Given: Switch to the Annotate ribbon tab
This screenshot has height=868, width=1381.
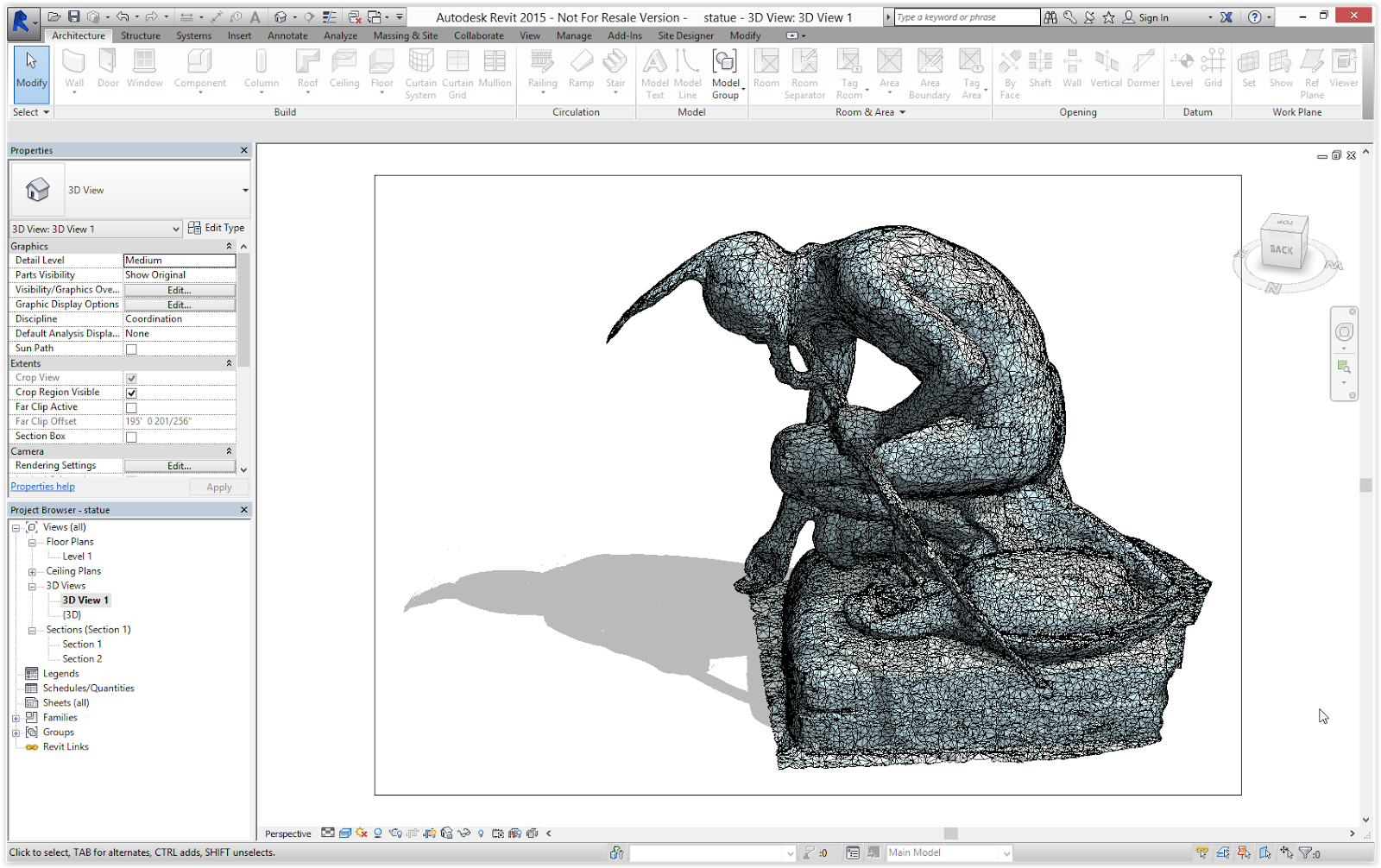Looking at the screenshot, I should point(287,35).
